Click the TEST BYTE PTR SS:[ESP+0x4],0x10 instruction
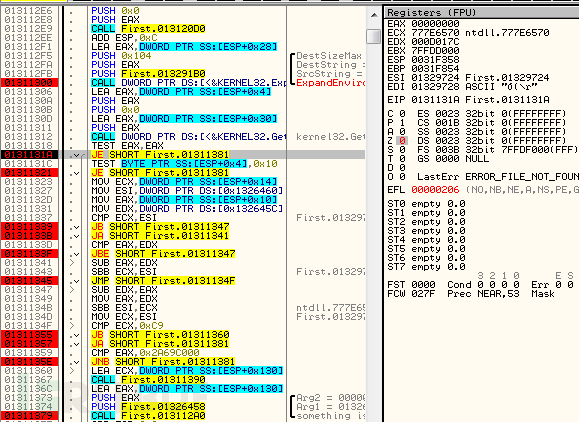Screen dimensions: 579x422 184,164
